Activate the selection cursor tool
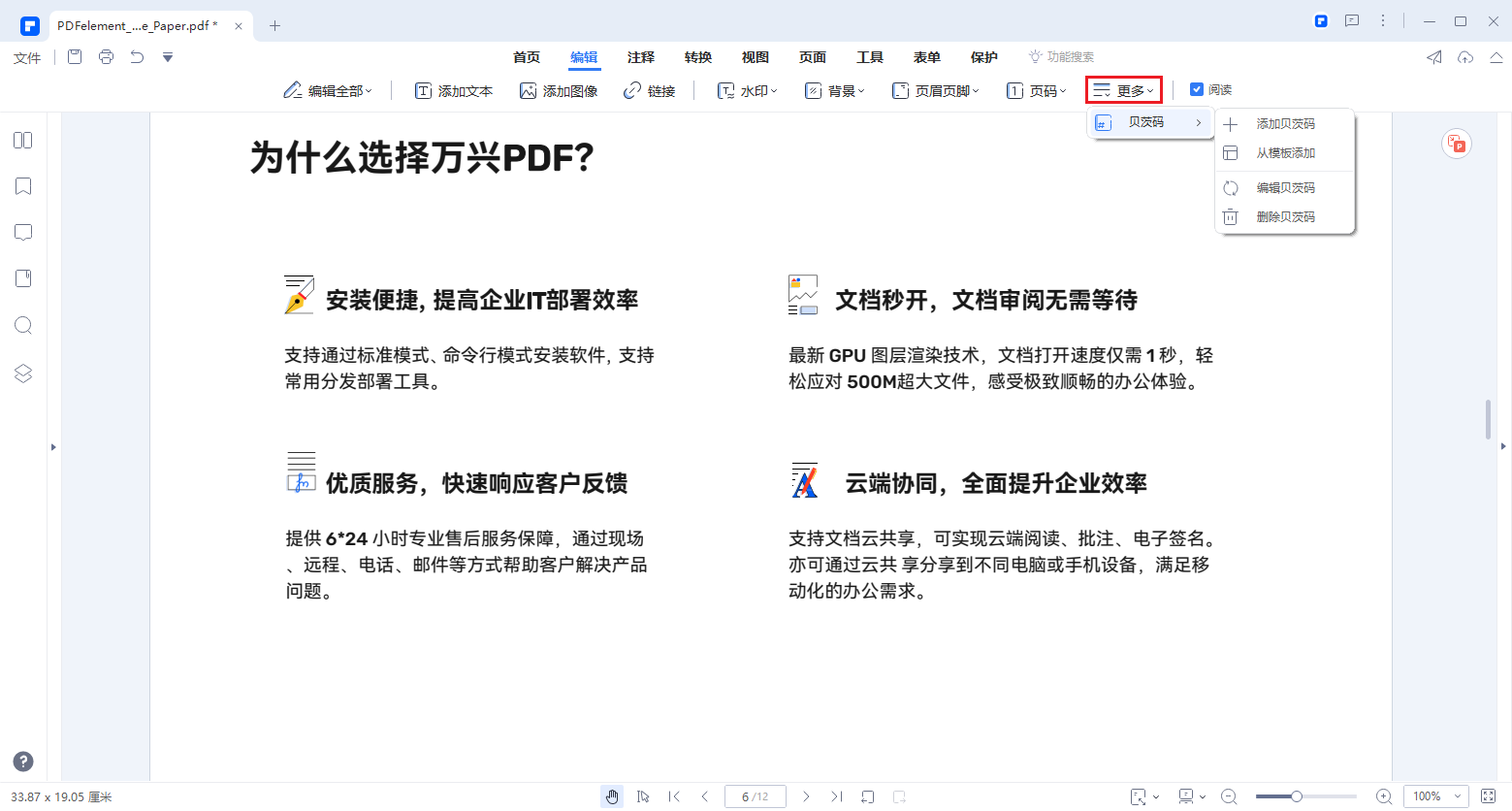Viewport: 1512px width, 811px height. tap(643, 795)
